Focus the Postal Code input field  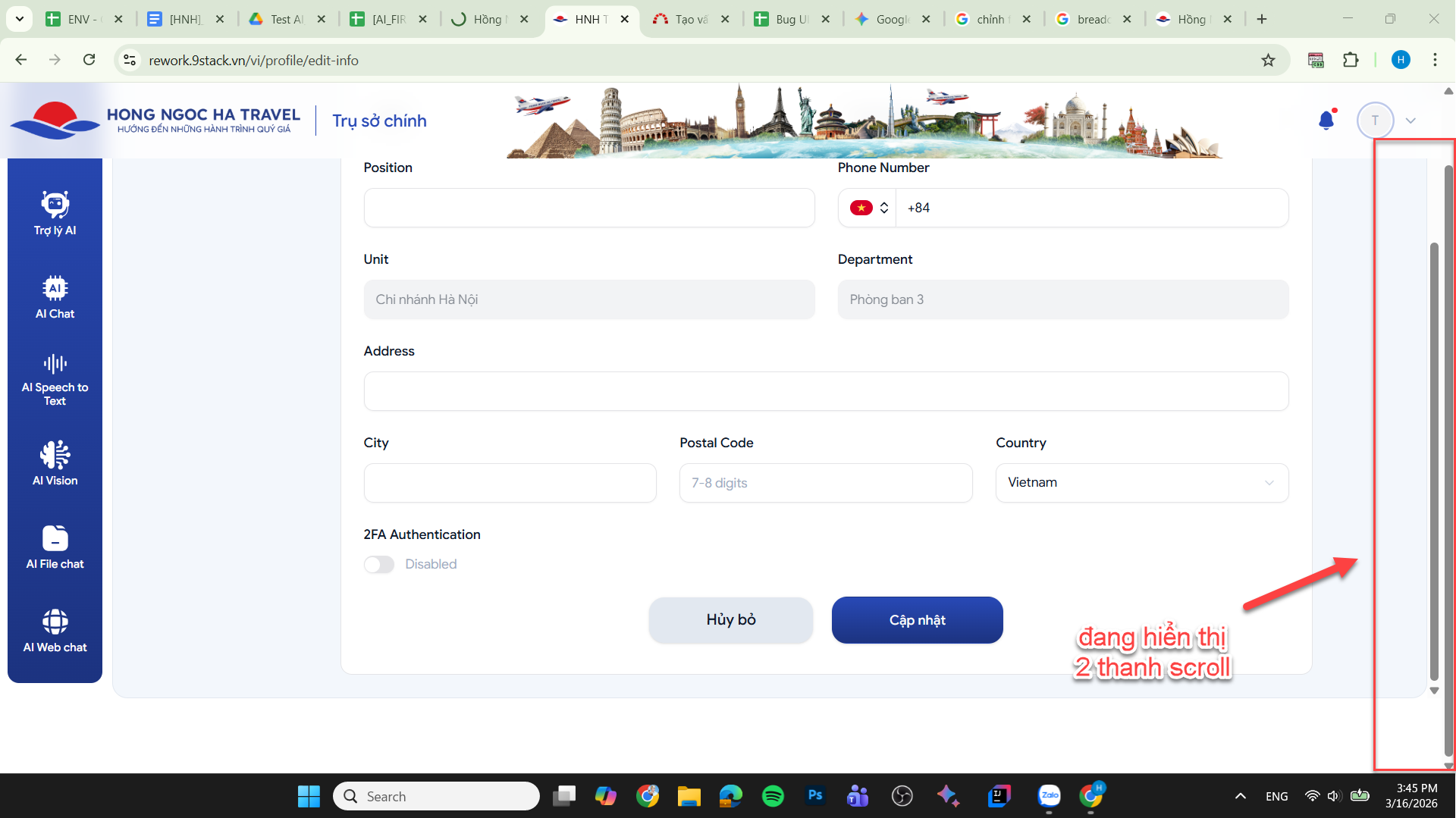(x=826, y=483)
